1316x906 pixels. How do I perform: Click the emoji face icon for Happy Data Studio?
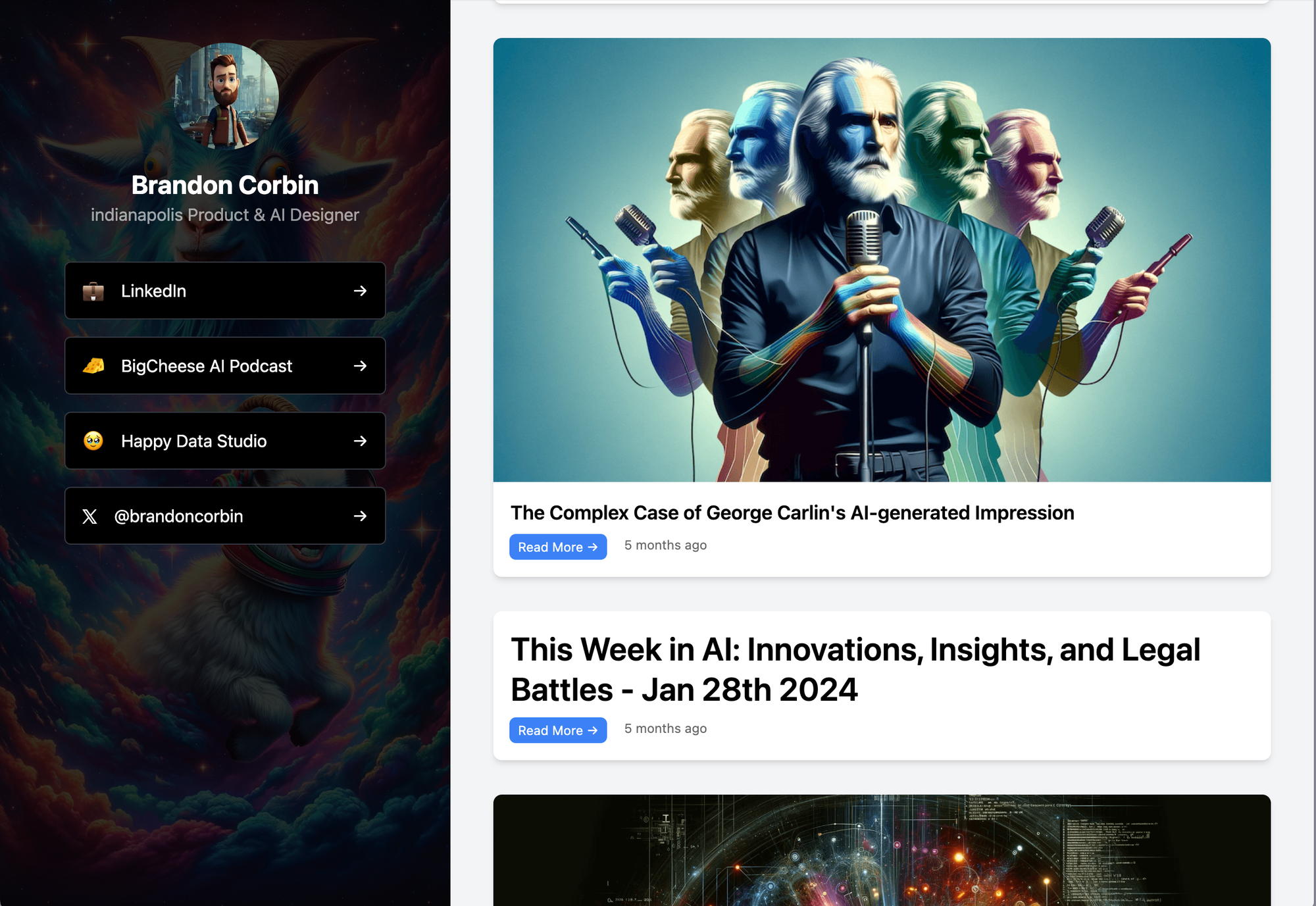93,441
